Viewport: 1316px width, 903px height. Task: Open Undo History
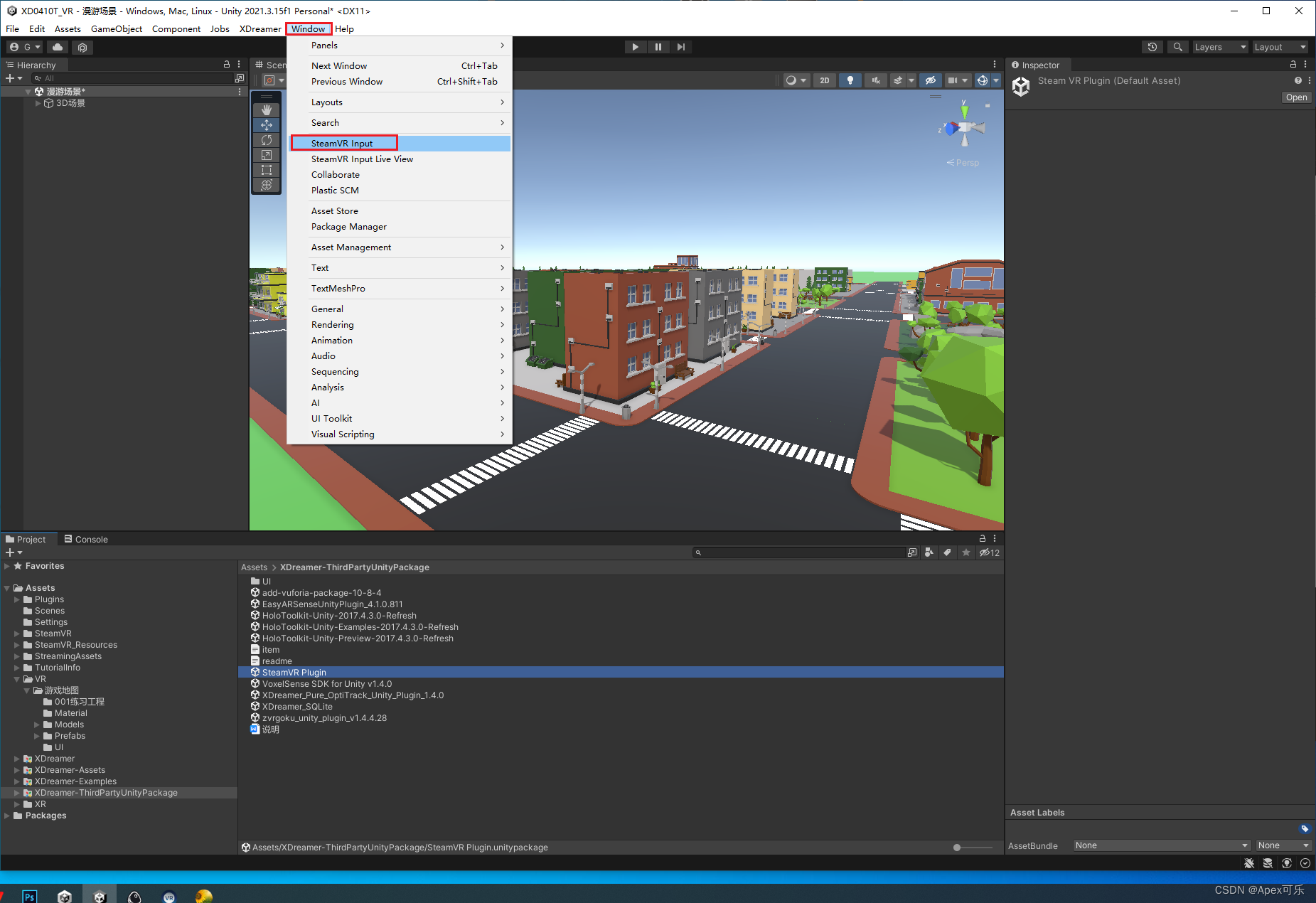pyautogui.click(x=1152, y=47)
